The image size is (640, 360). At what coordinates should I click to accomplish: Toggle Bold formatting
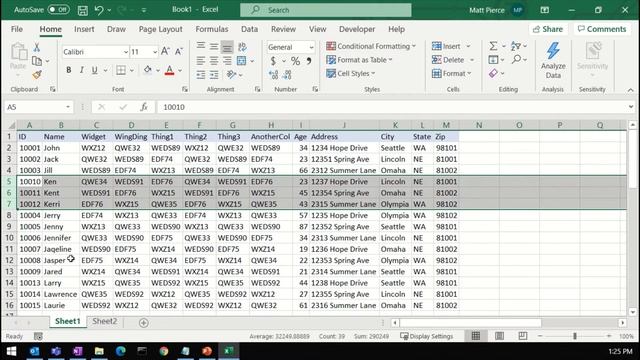pyautogui.click(x=69, y=70)
